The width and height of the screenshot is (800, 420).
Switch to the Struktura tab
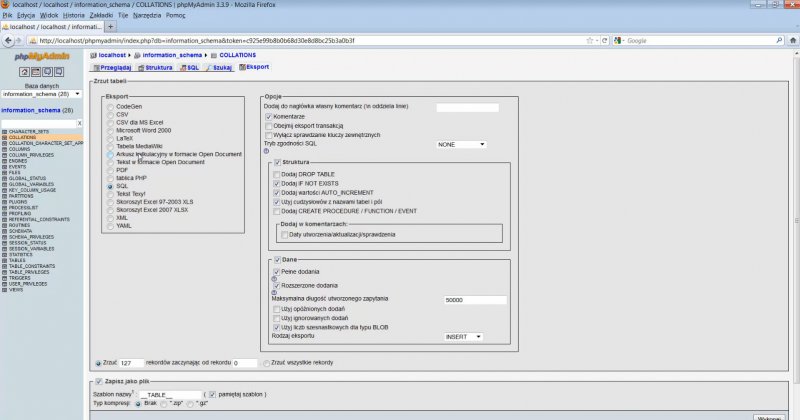point(154,67)
